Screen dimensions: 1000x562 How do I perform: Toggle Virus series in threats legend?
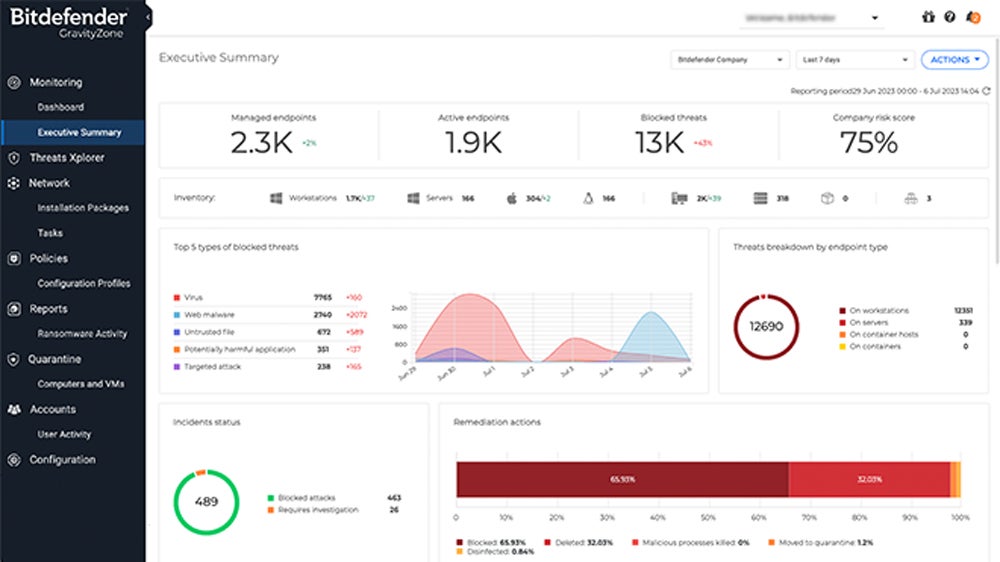coord(194,298)
